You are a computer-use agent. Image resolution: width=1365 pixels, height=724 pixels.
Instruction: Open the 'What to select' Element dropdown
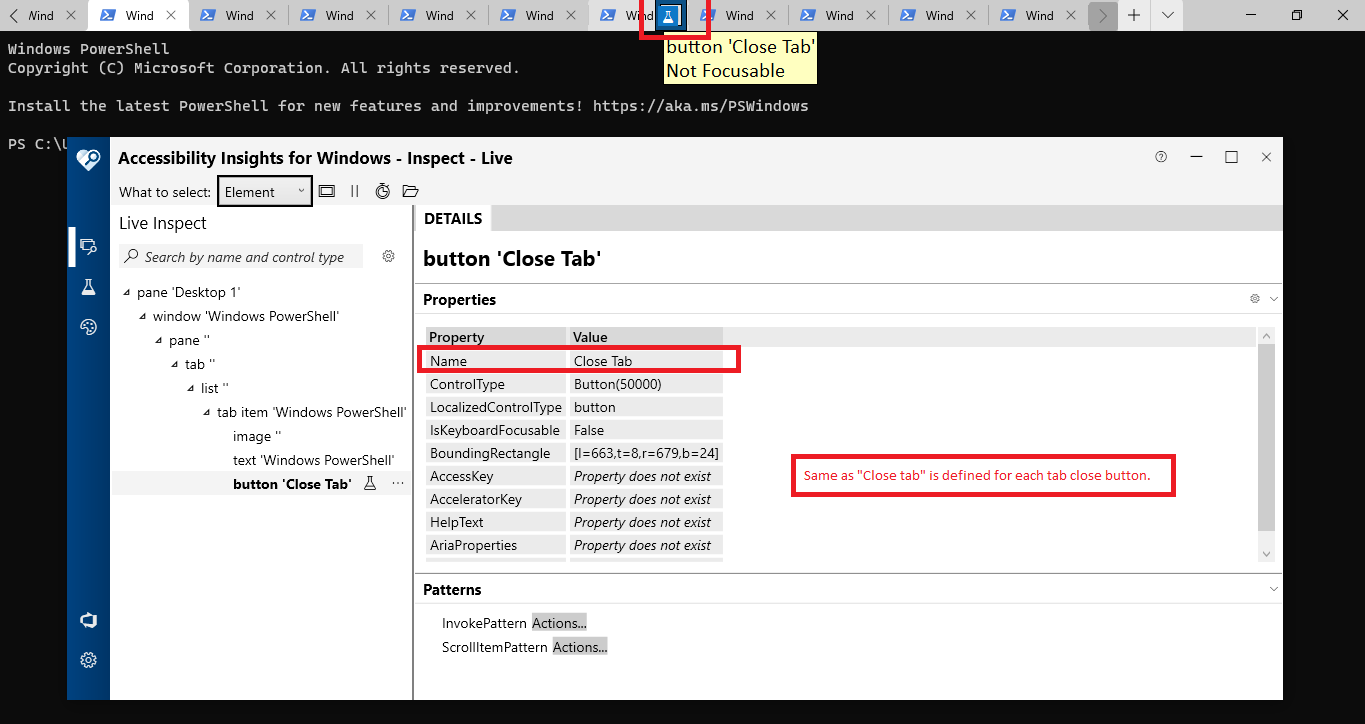pos(264,192)
